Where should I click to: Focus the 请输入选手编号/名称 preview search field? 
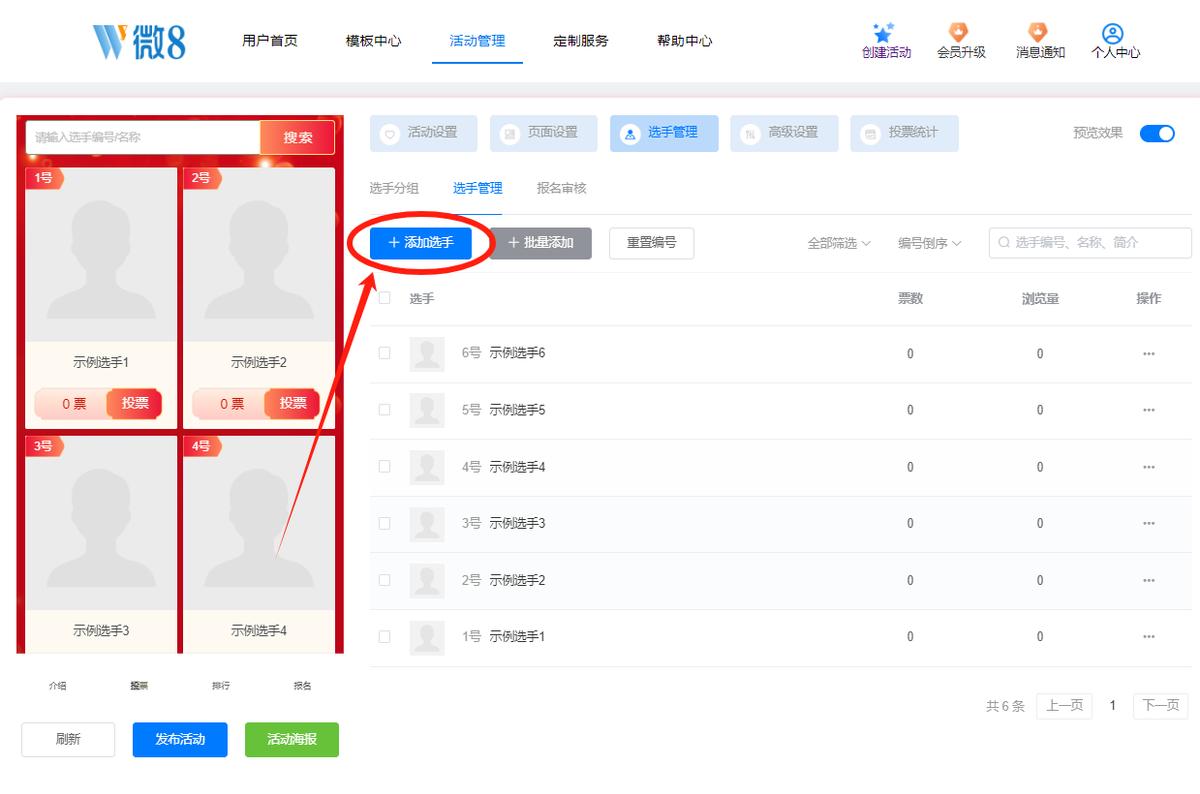click(143, 137)
